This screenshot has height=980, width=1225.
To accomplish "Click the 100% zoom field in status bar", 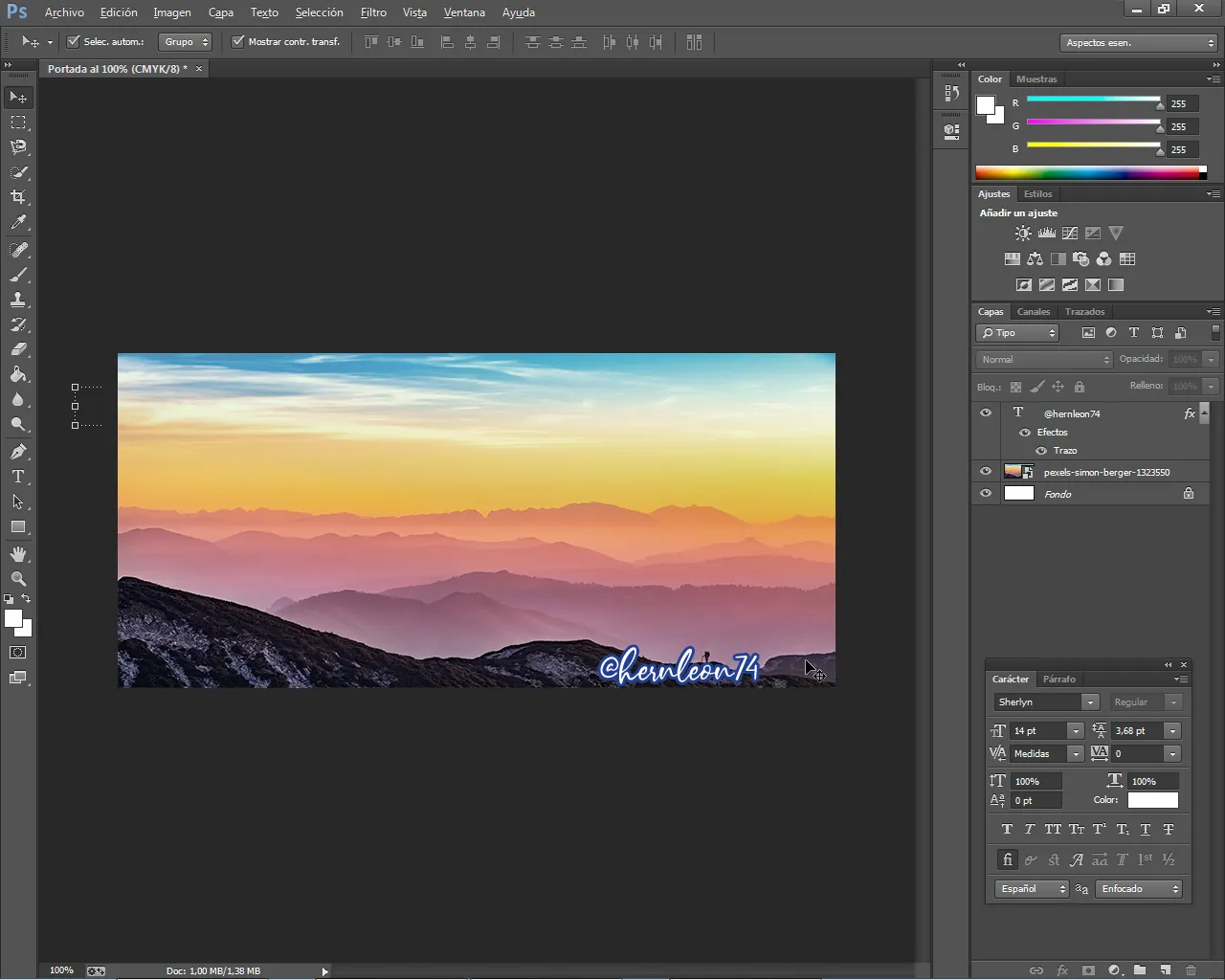I will 61,970.
